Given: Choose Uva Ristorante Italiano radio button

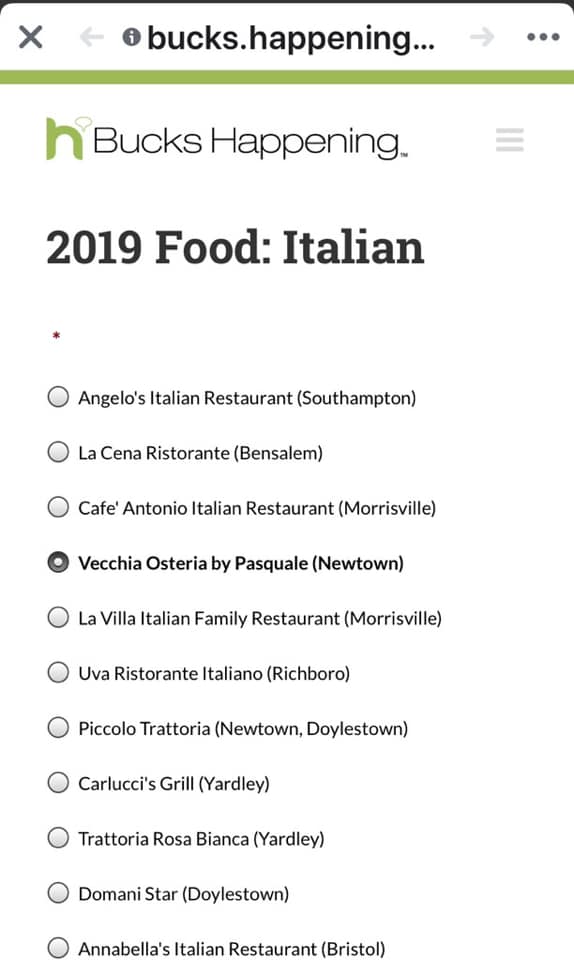Looking at the screenshot, I should click(x=58, y=672).
